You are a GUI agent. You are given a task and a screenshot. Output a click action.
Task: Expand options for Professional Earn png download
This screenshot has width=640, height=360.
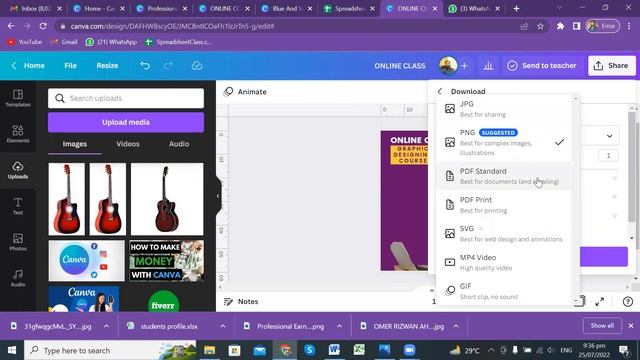(339, 326)
